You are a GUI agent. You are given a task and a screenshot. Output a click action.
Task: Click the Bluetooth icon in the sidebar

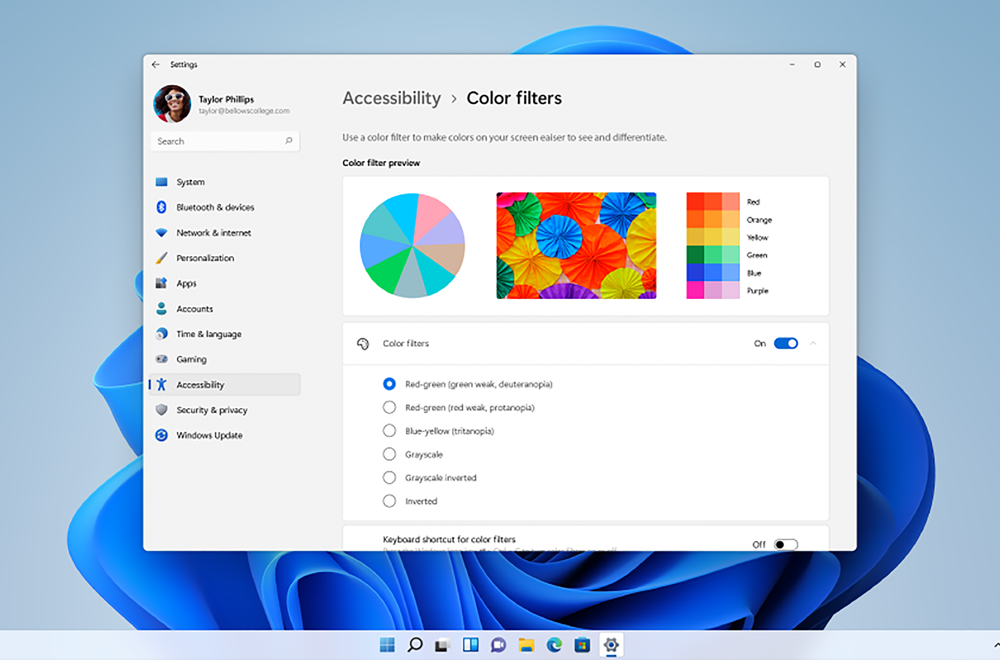point(161,207)
